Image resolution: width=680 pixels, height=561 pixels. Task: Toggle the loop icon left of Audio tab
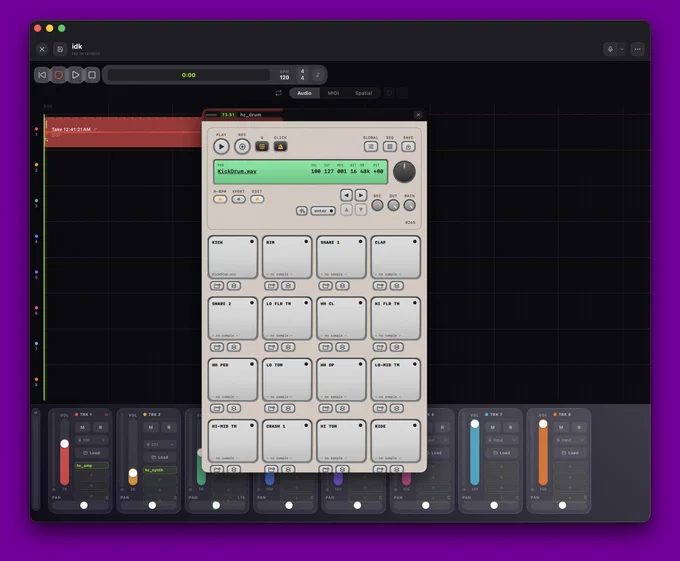(278, 93)
